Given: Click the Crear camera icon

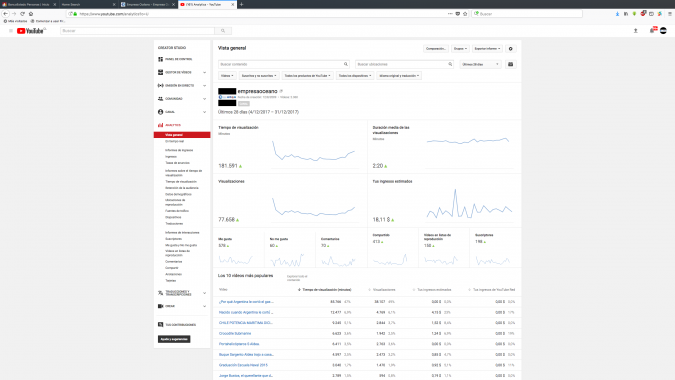Looking at the screenshot, I should tap(161, 306).
